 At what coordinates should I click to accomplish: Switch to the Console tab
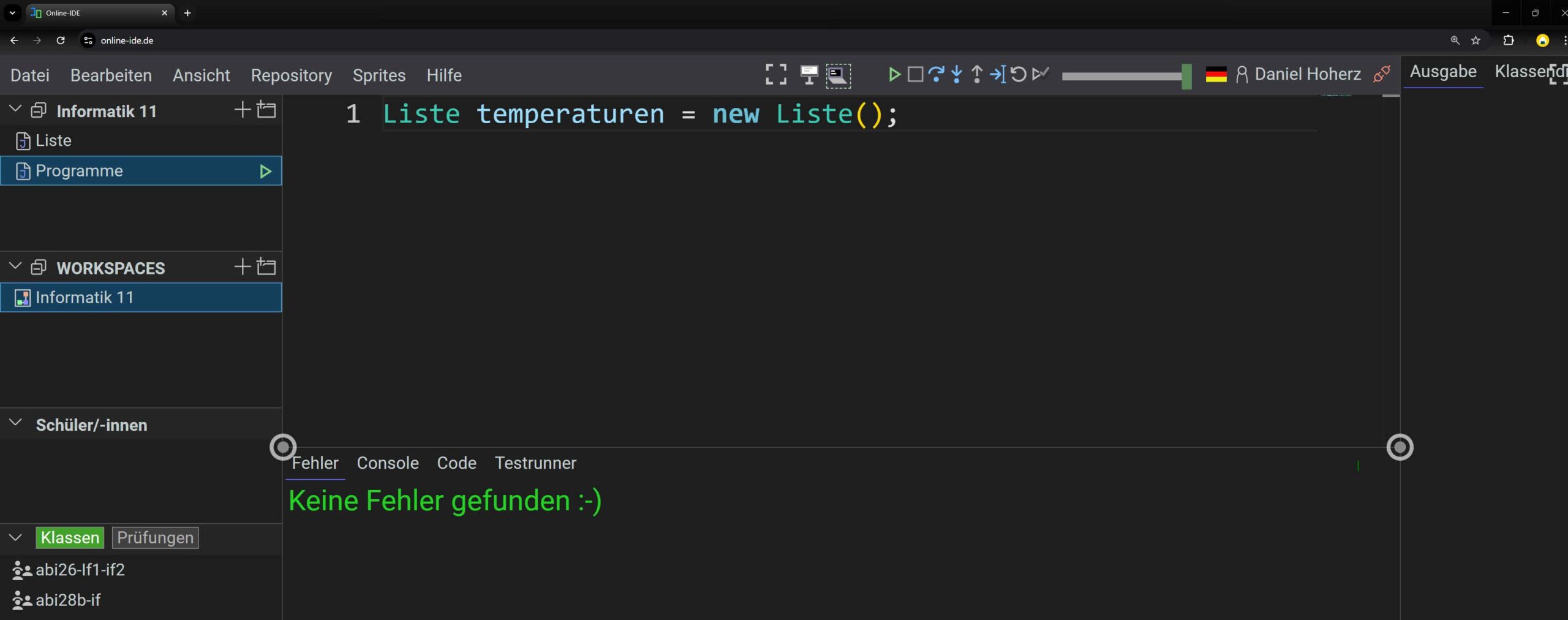(388, 463)
